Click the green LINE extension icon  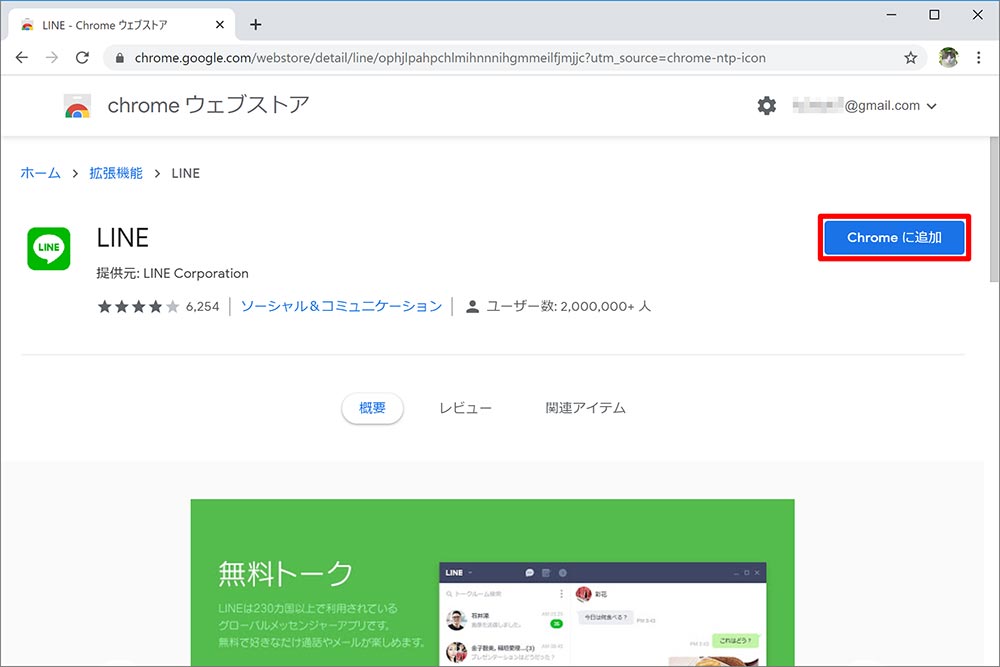tap(48, 249)
